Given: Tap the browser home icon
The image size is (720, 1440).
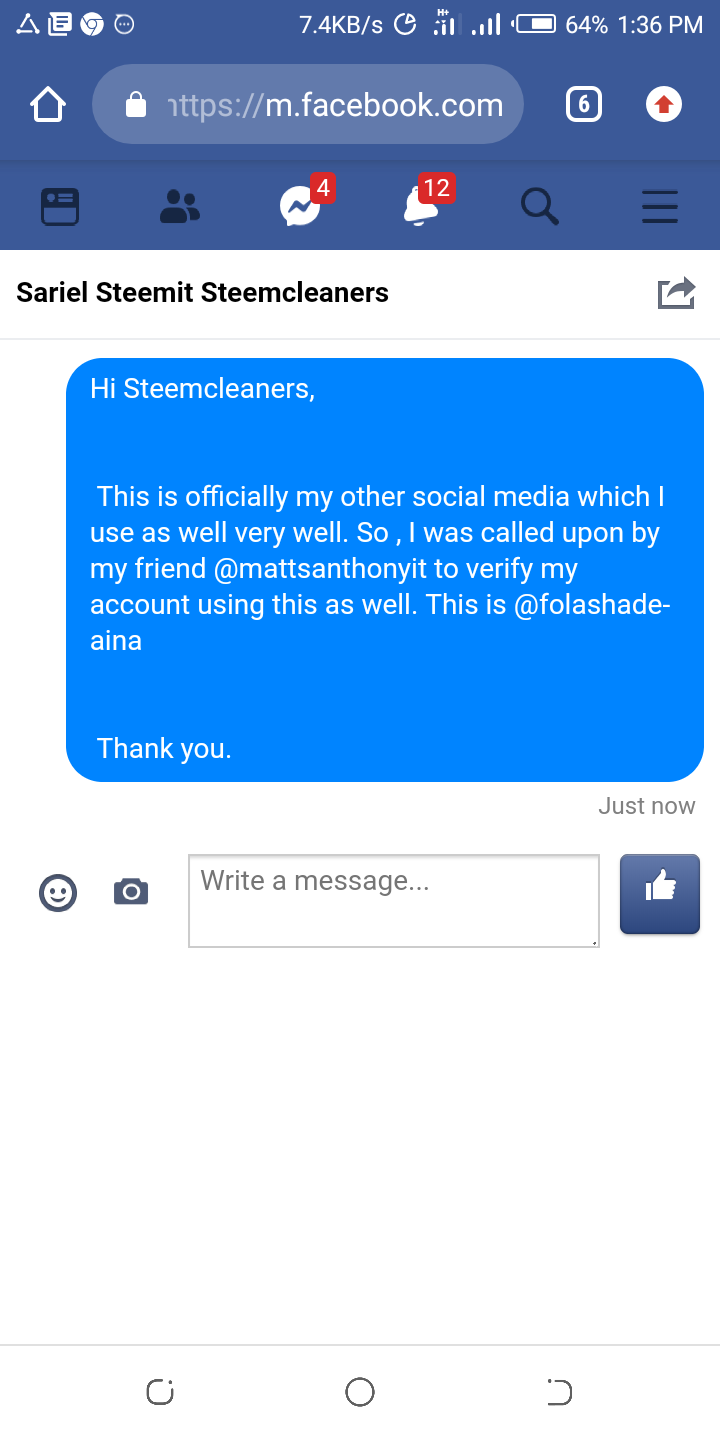Looking at the screenshot, I should pos(48,104).
